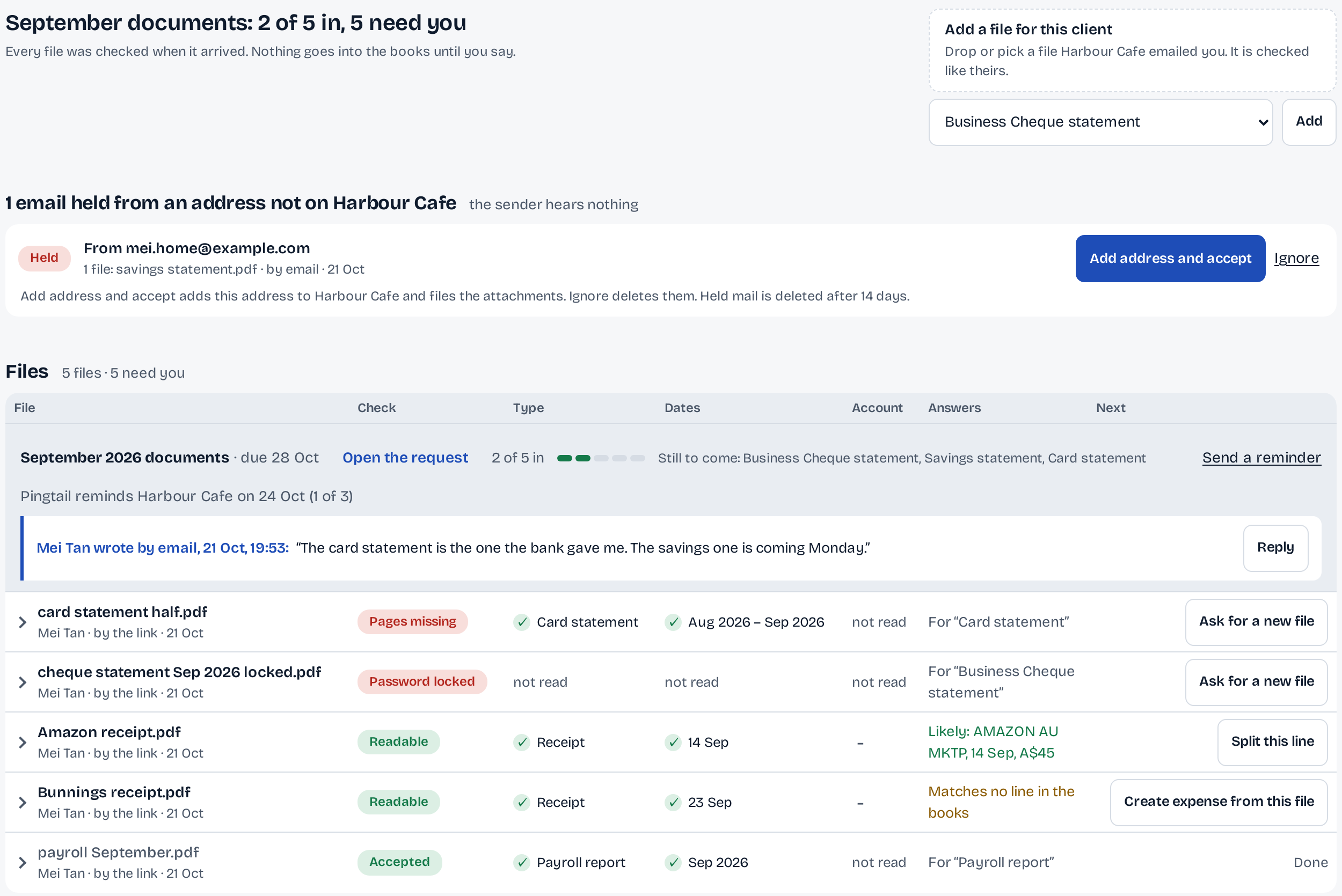Image resolution: width=1342 pixels, height=896 pixels.
Task: Click checkmark icon beside Sep 2026 date
Action: coord(673,862)
